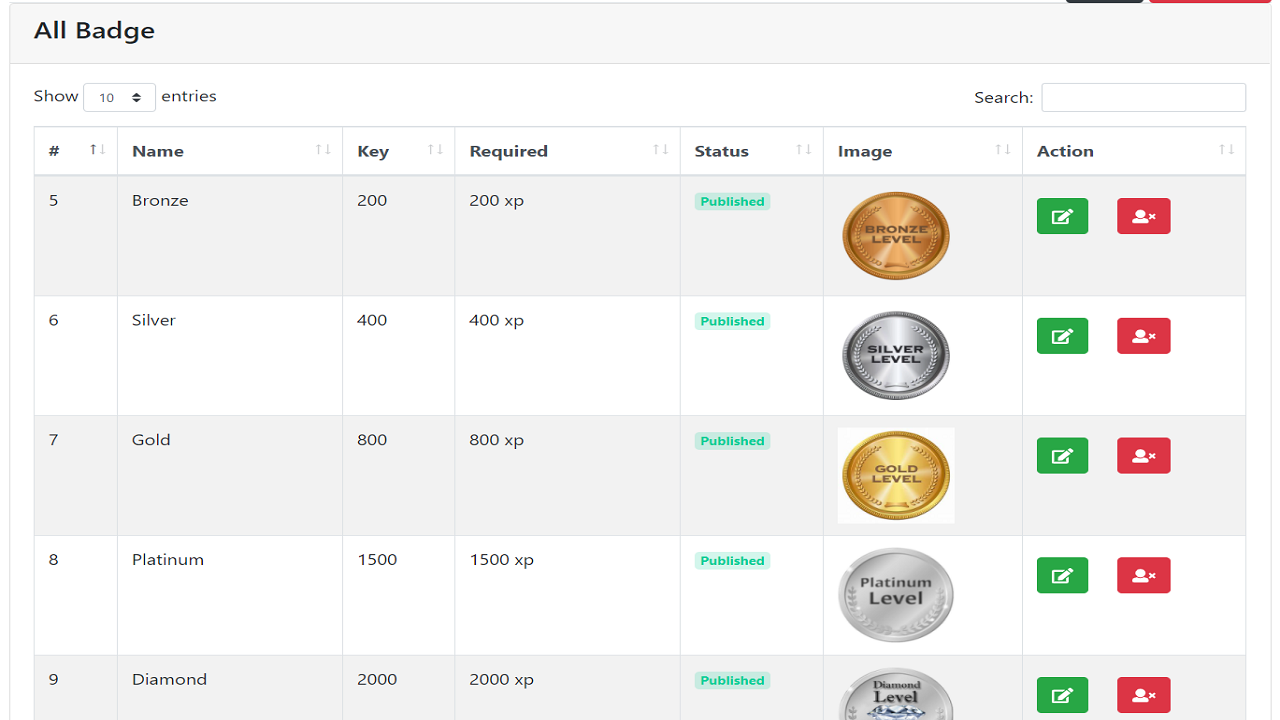Delete the Platinum badge

(1143, 576)
